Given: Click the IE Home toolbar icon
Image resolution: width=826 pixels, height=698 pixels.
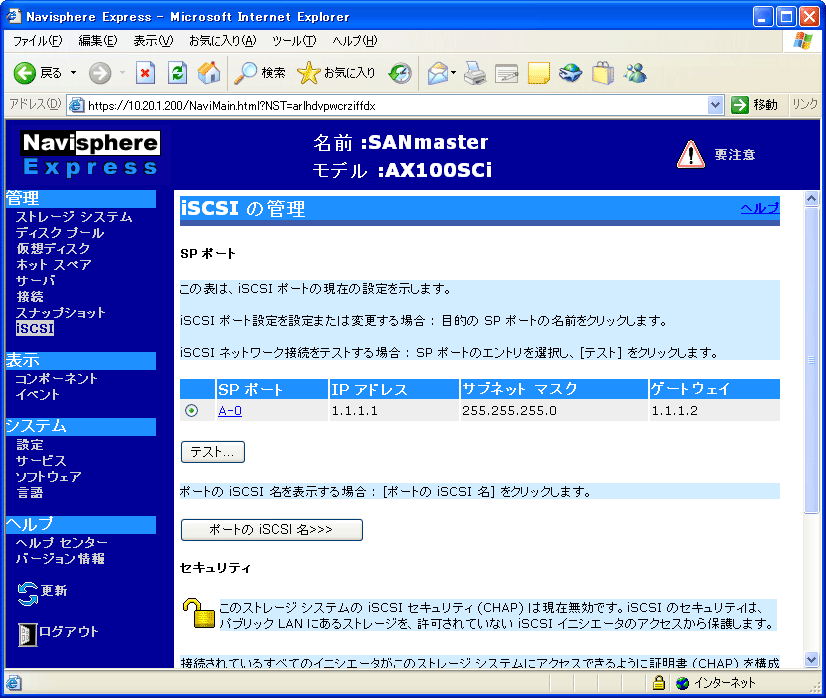Looking at the screenshot, I should point(208,73).
